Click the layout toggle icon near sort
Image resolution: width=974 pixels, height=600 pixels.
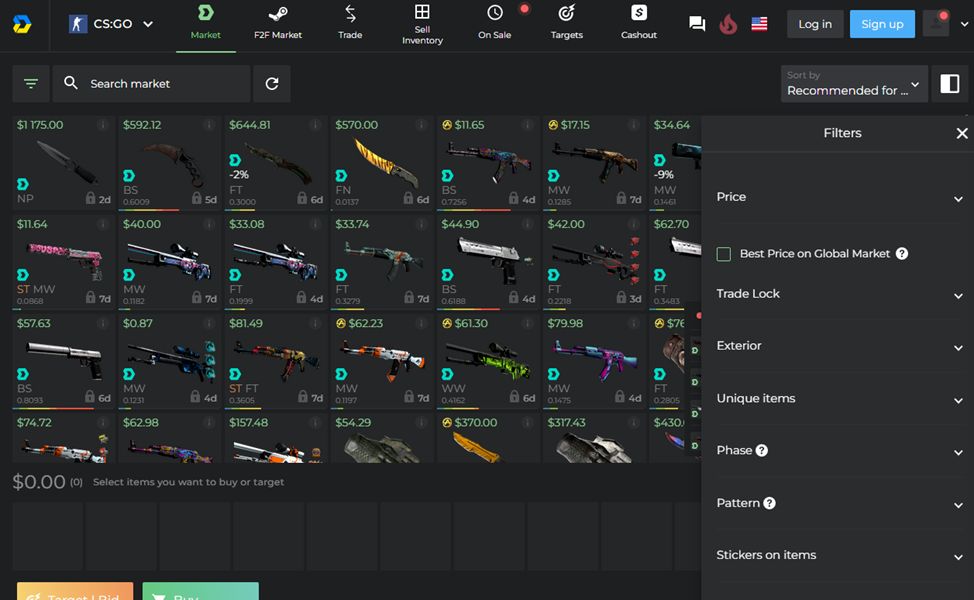click(948, 83)
